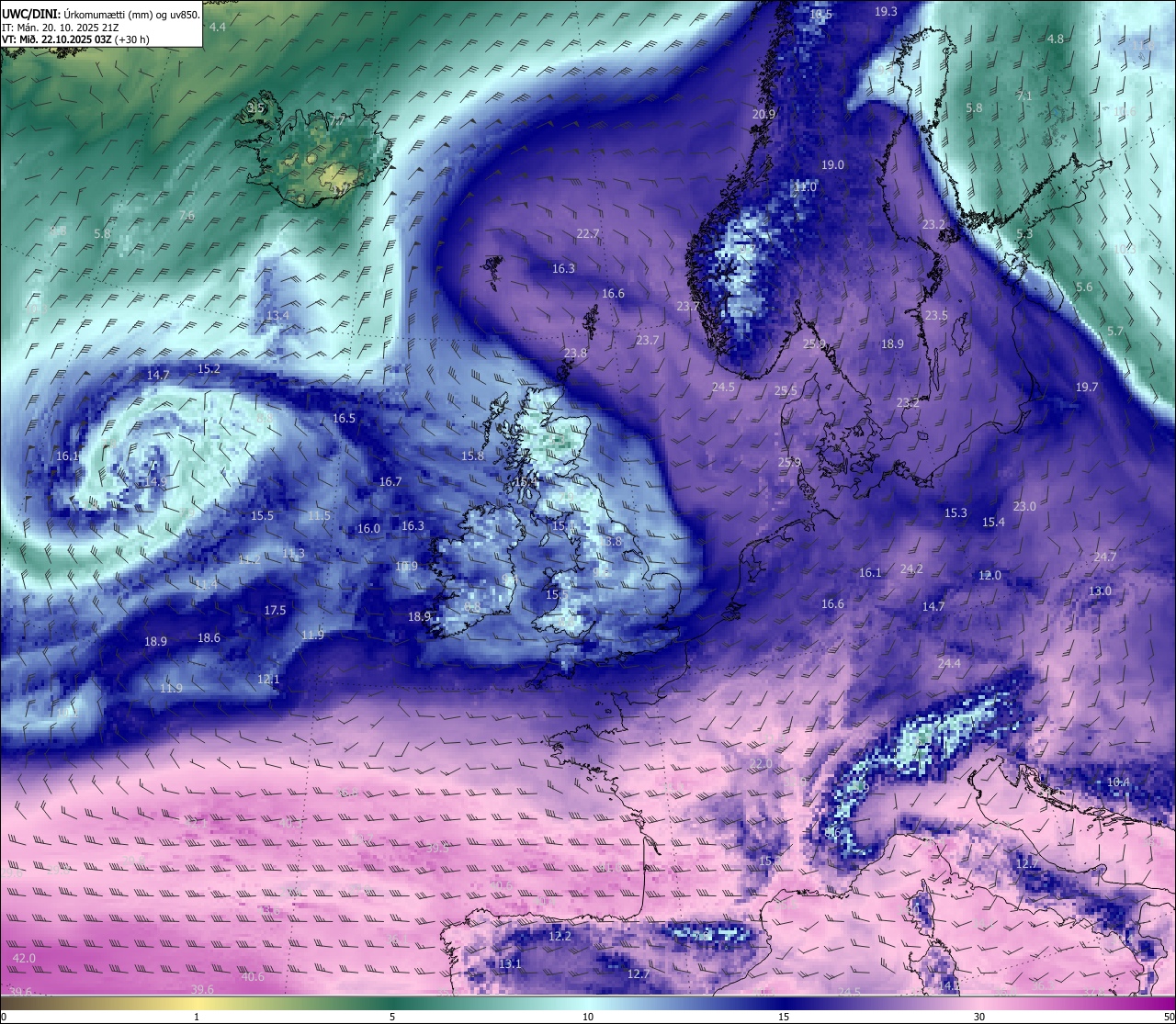
Task: Click the '16.0' value on the map
Action: tap(368, 529)
